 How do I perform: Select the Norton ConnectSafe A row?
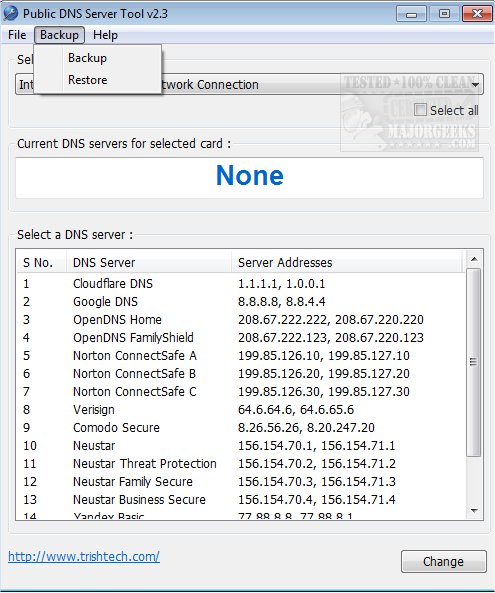coord(241,355)
